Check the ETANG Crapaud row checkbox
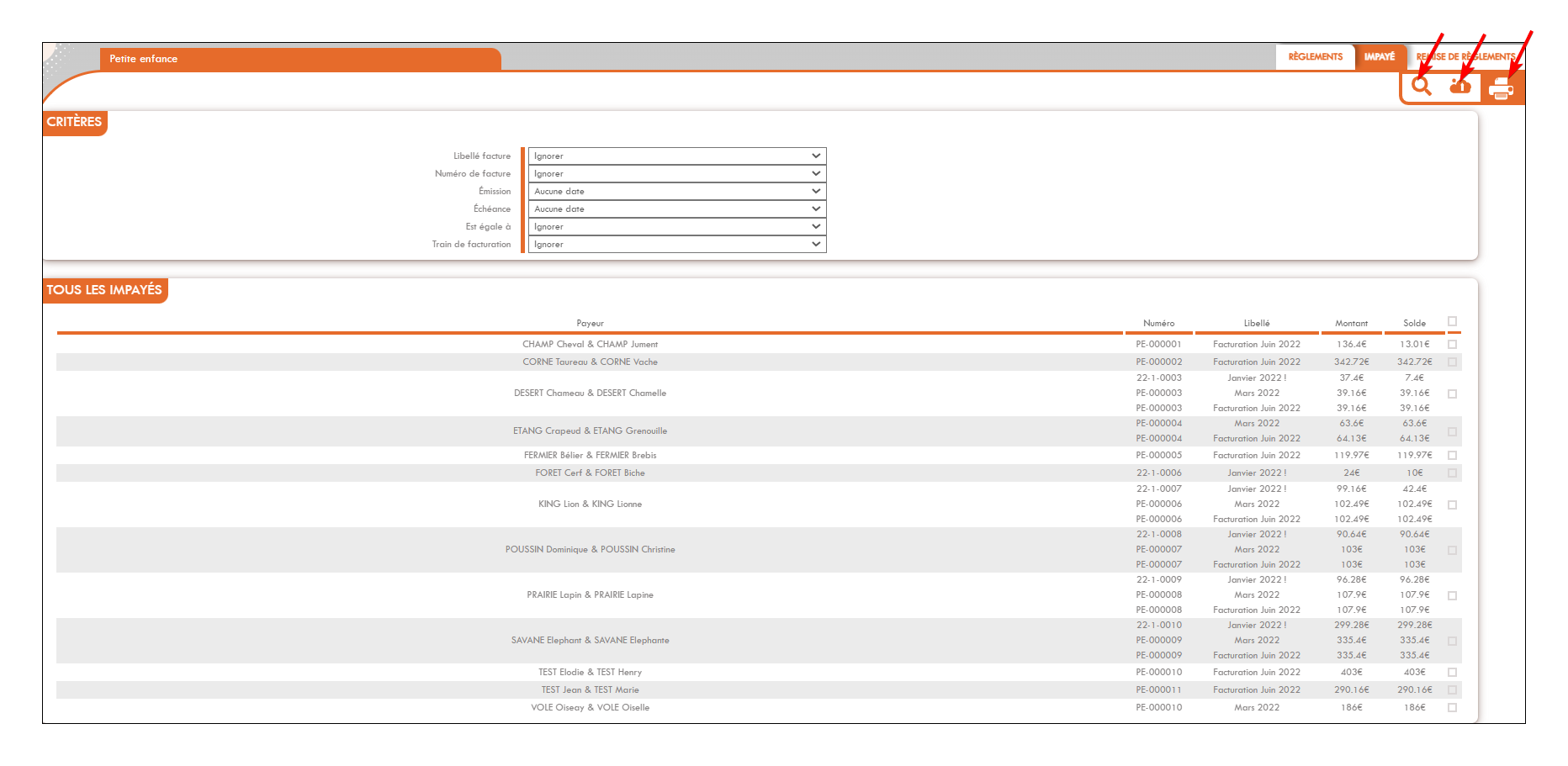Image resolution: width=1568 pixels, height=766 pixels. click(1452, 431)
